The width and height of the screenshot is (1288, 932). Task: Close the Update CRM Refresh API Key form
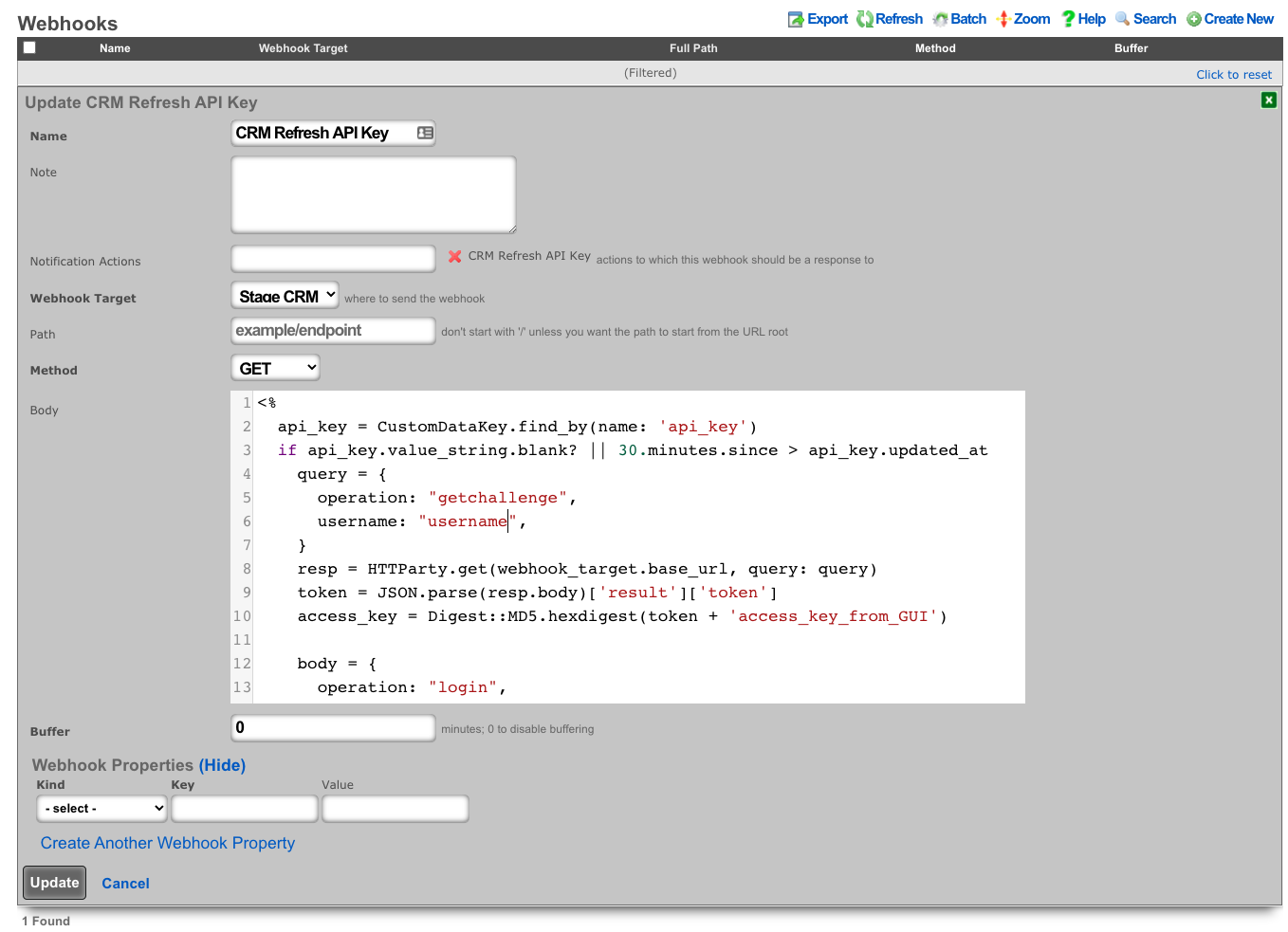click(x=1268, y=101)
